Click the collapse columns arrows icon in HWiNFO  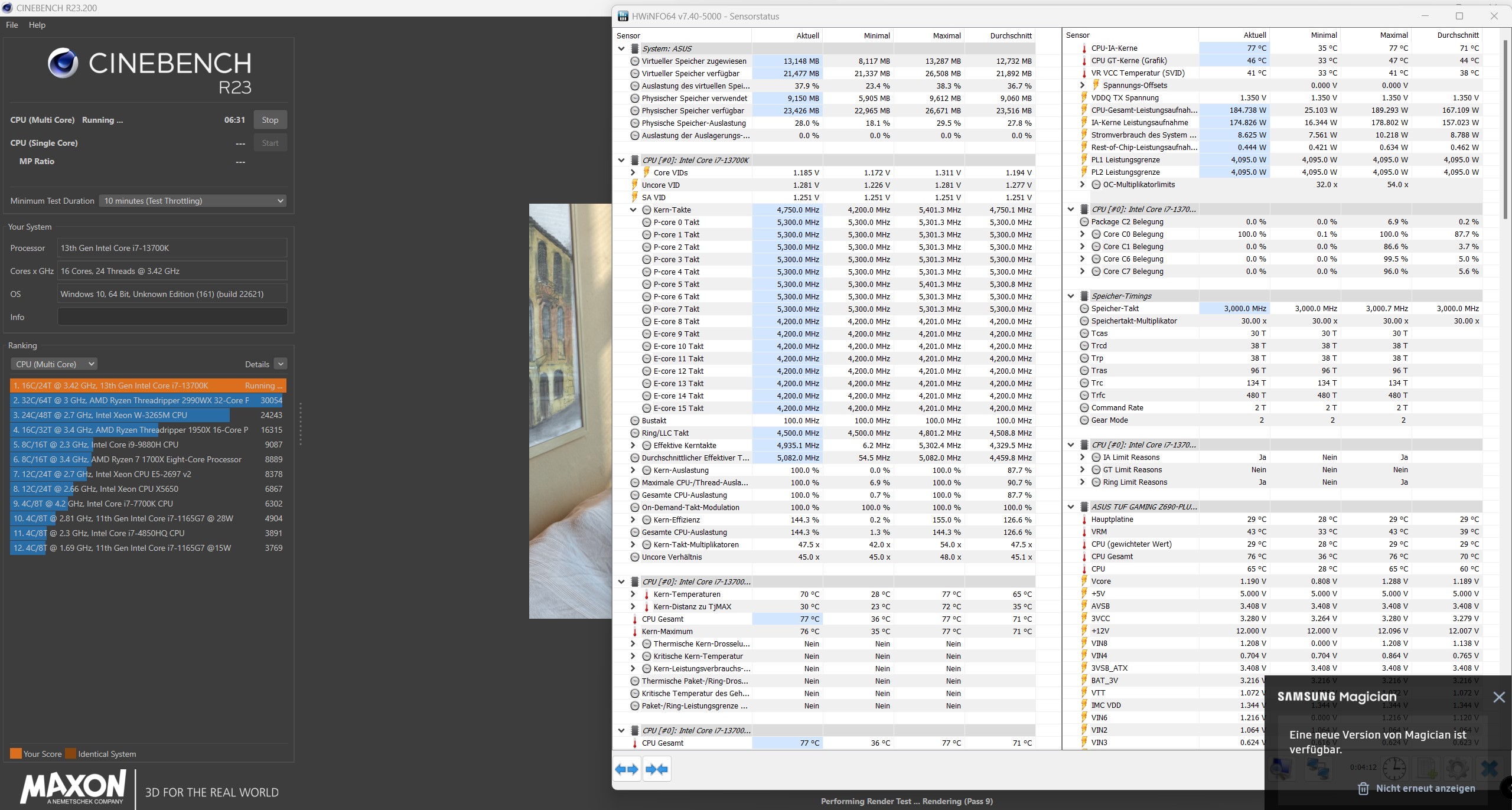(657, 769)
